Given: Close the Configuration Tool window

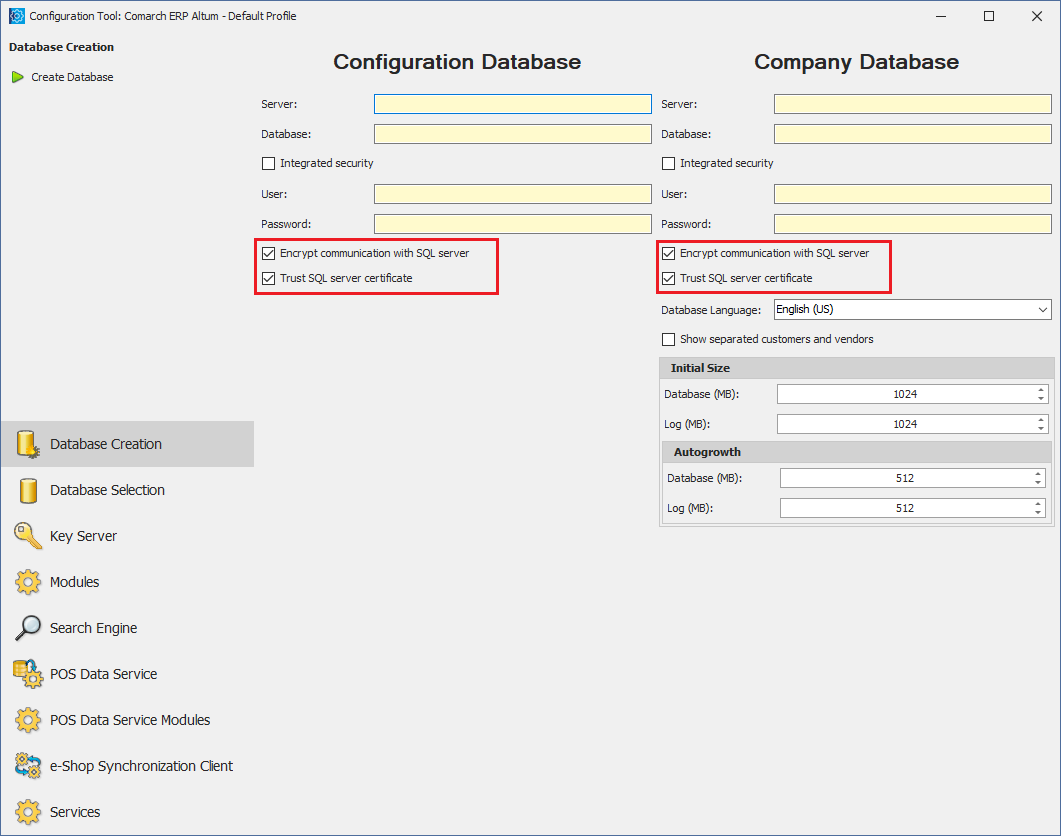Looking at the screenshot, I should (1037, 16).
